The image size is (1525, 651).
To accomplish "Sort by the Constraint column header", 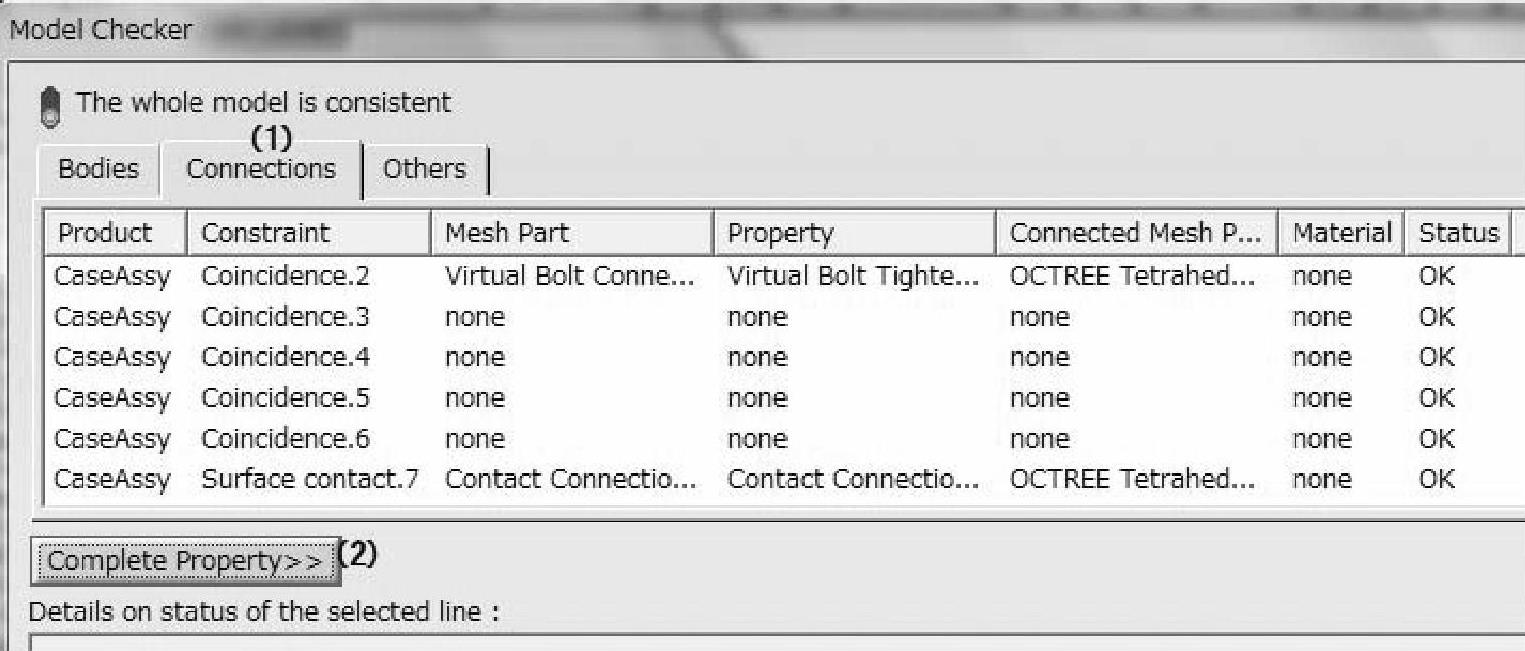I will (x=265, y=234).
